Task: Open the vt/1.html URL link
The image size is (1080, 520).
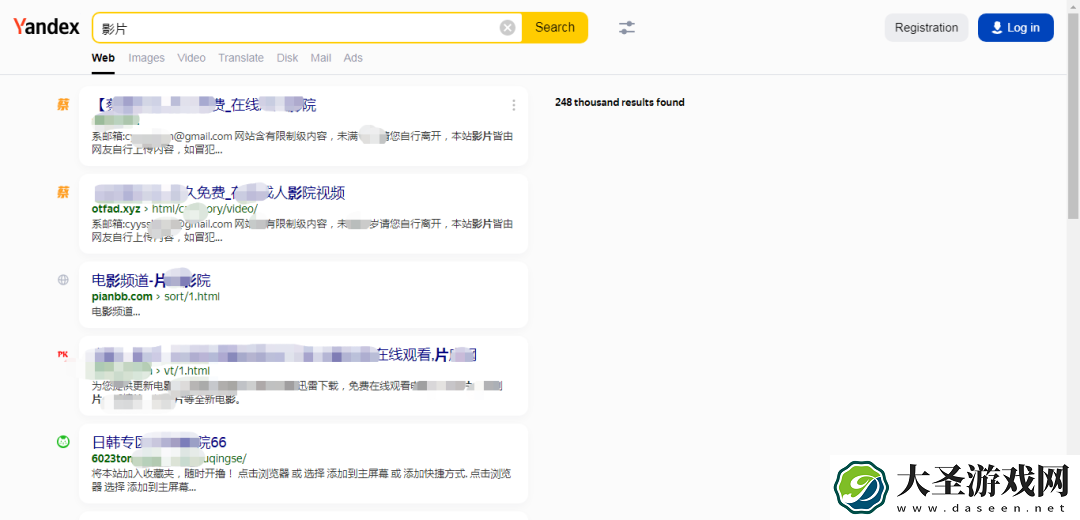Action: coord(151,371)
